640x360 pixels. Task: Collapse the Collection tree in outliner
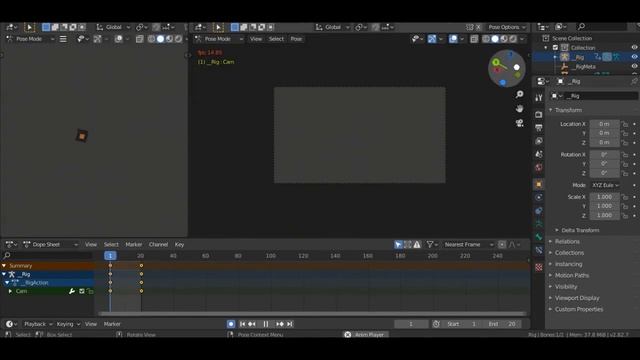tap(546, 48)
